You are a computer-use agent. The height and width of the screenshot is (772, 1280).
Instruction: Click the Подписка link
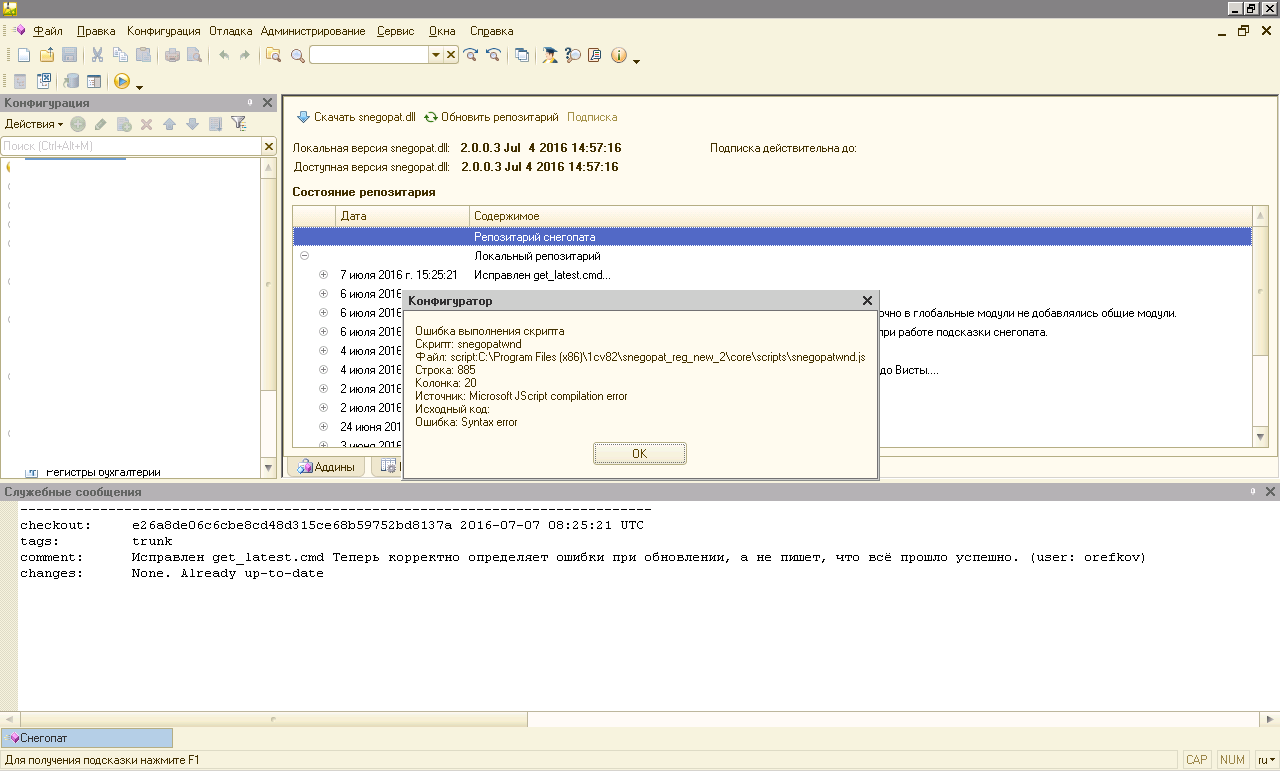592,117
